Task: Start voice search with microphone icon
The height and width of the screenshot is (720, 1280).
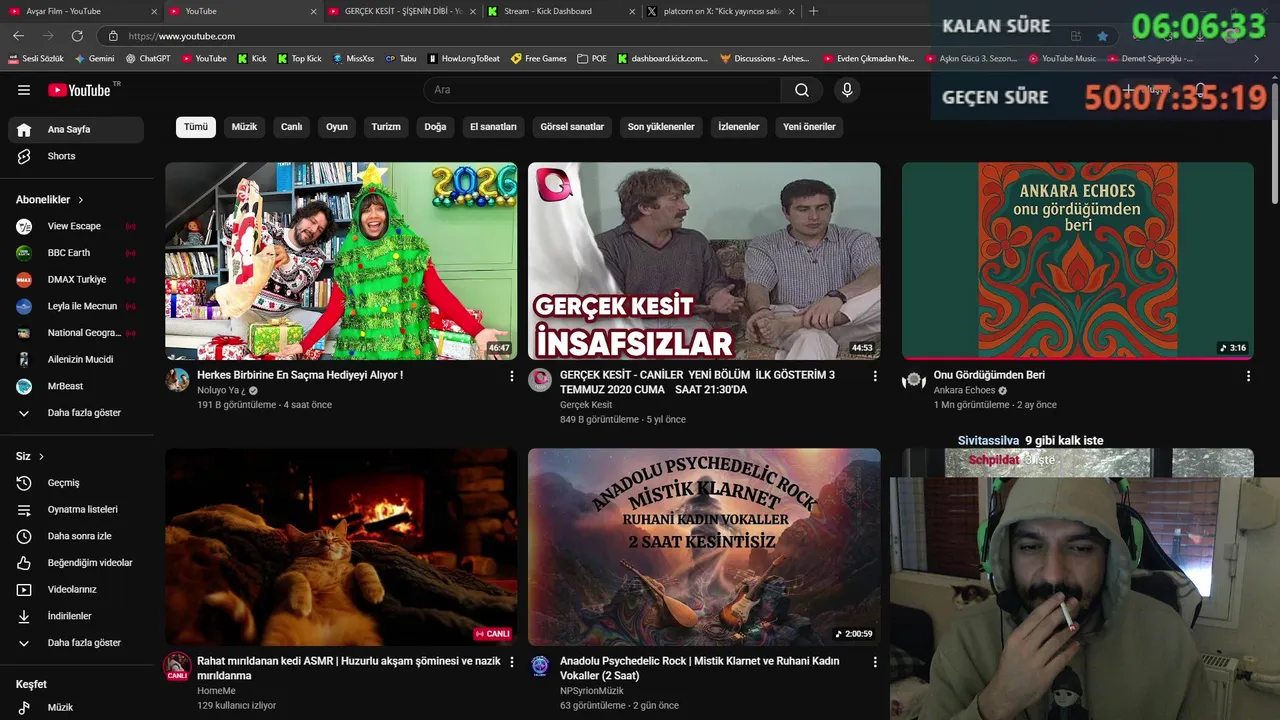Action: click(847, 90)
